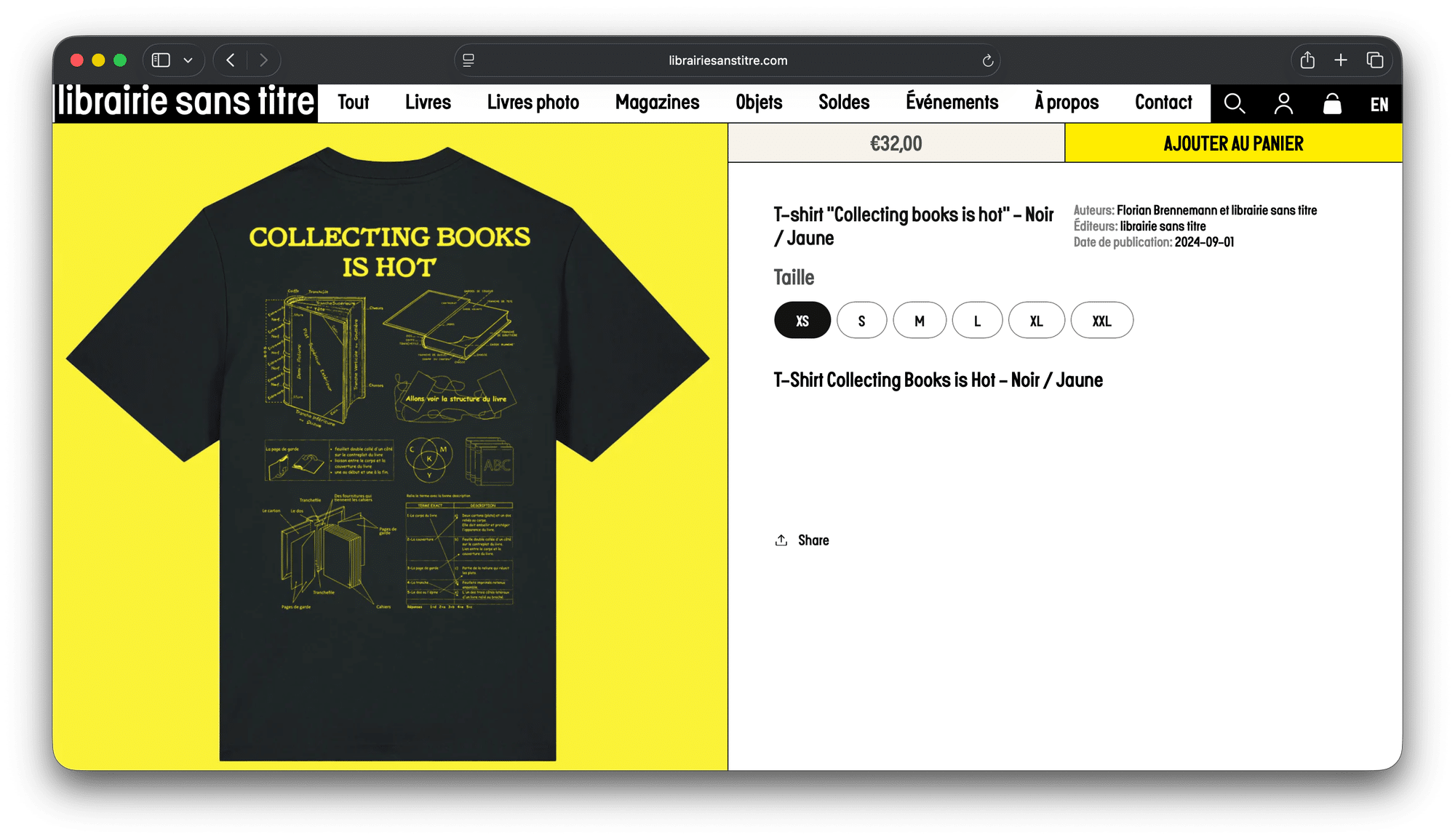Show Safari tab overview icon
Screen dimensions: 1455x840
pos(1374,60)
